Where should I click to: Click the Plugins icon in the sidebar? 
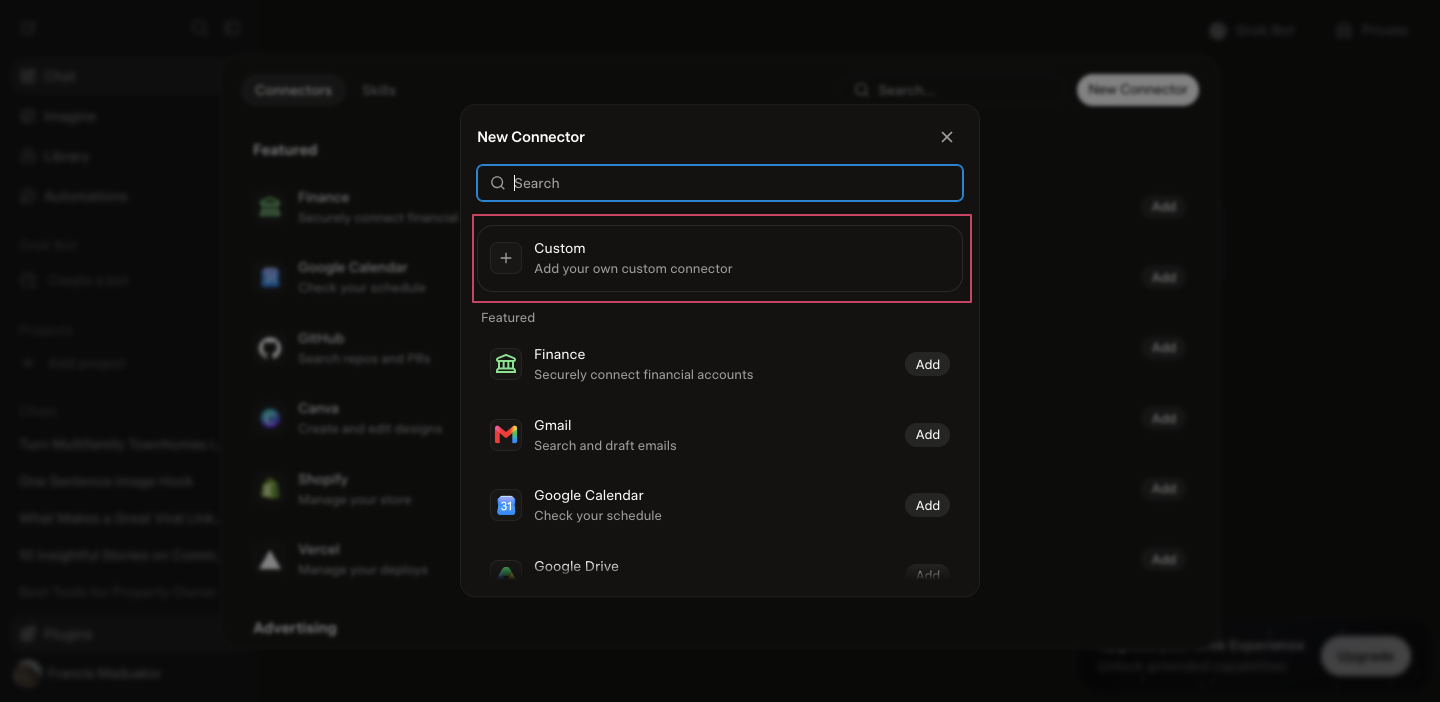(x=28, y=634)
